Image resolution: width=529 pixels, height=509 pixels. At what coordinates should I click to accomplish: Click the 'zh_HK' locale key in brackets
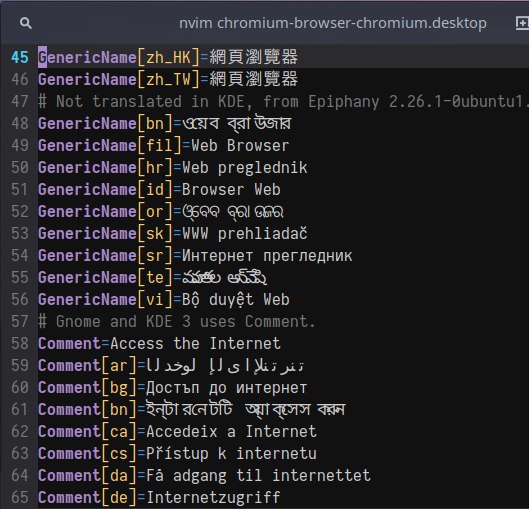pyautogui.click(x=168, y=58)
